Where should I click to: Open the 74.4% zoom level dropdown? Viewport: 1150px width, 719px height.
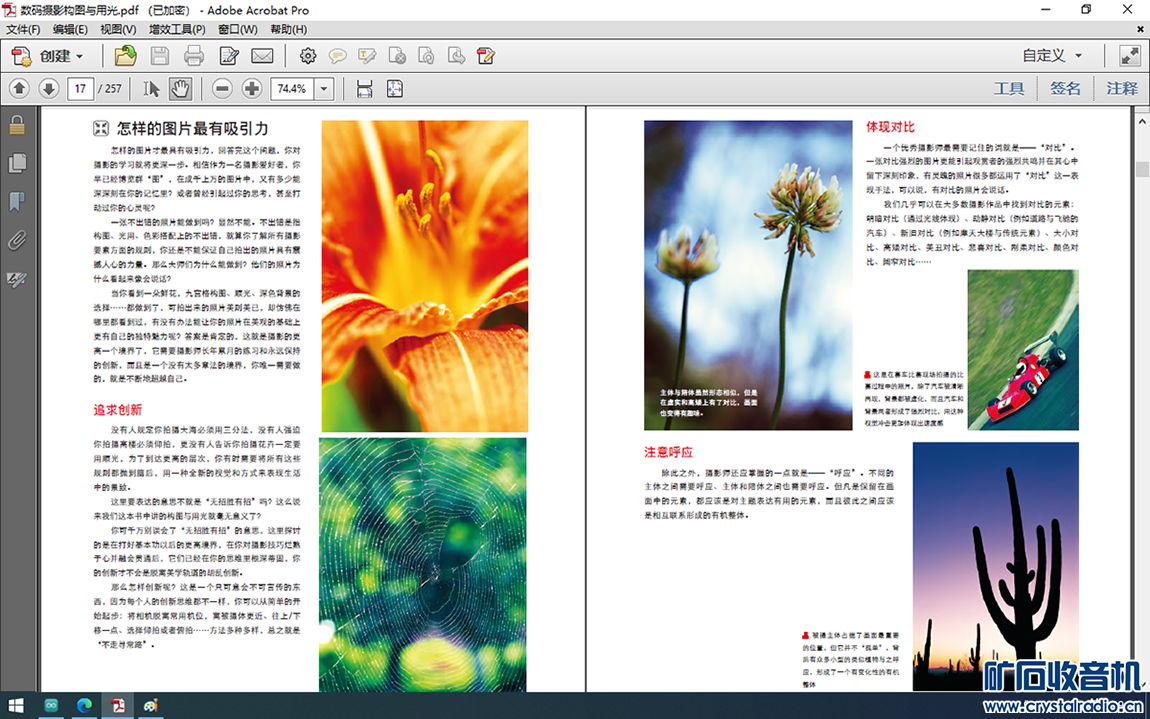tap(324, 89)
